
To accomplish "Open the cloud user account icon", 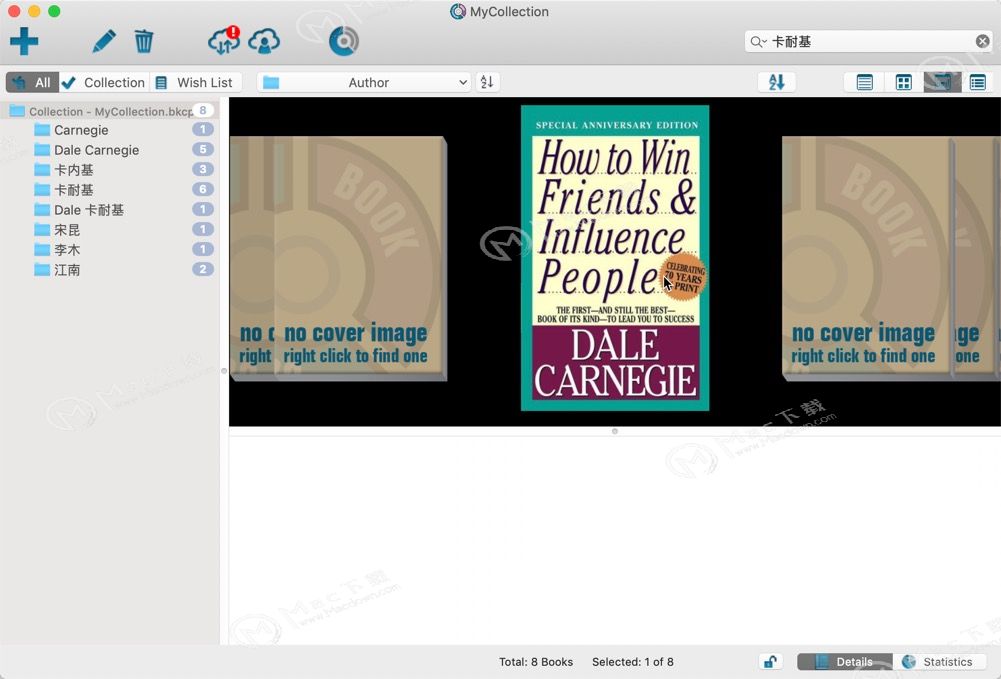I will pyautogui.click(x=264, y=41).
